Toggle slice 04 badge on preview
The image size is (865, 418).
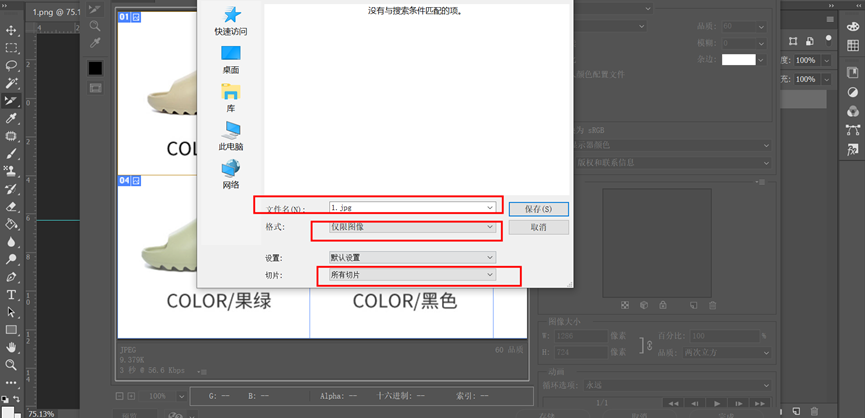point(130,181)
